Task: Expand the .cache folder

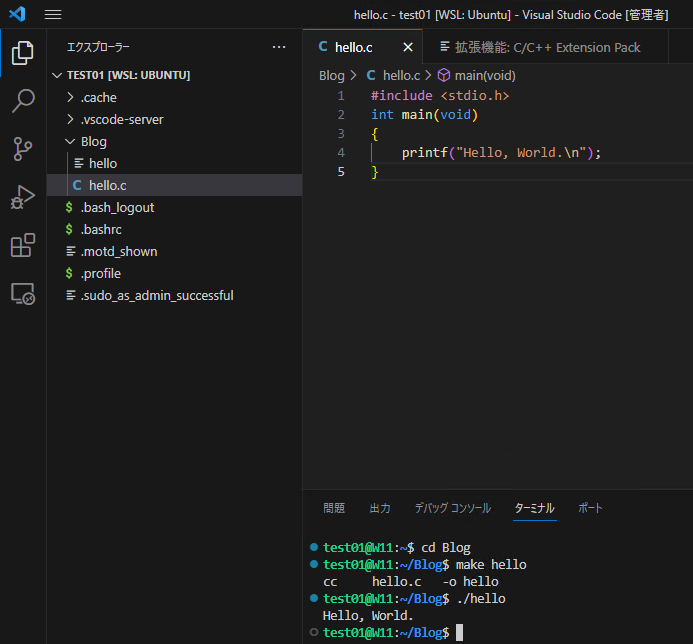Action: click(70, 97)
